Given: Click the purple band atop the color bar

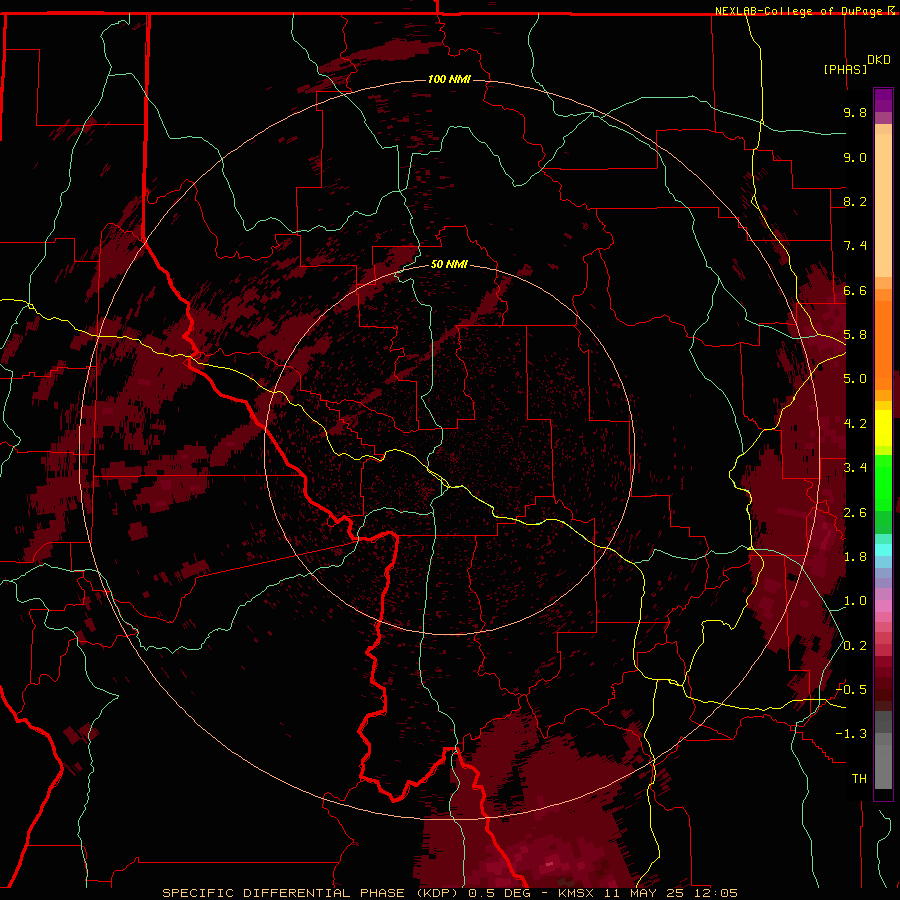Looking at the screenshot, I should point(883,100).
